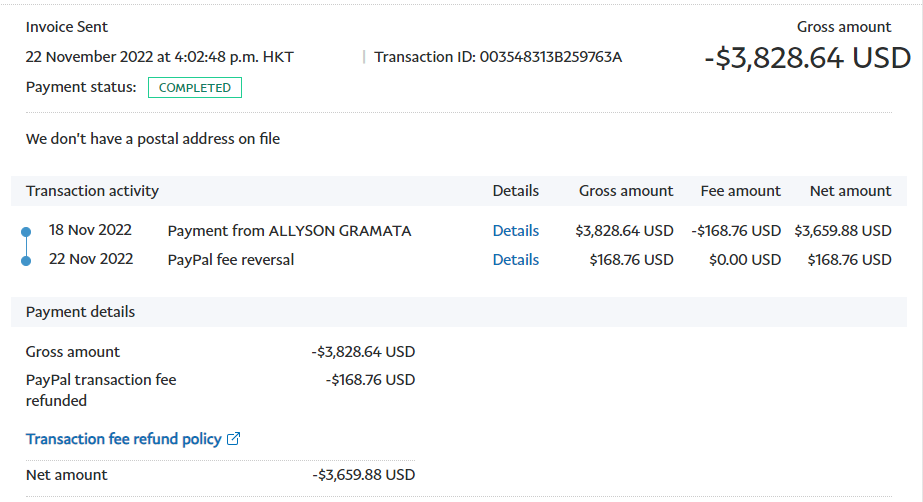Click the COMPLETED payment status badge

pyautogui.click(x=195, y=88)
